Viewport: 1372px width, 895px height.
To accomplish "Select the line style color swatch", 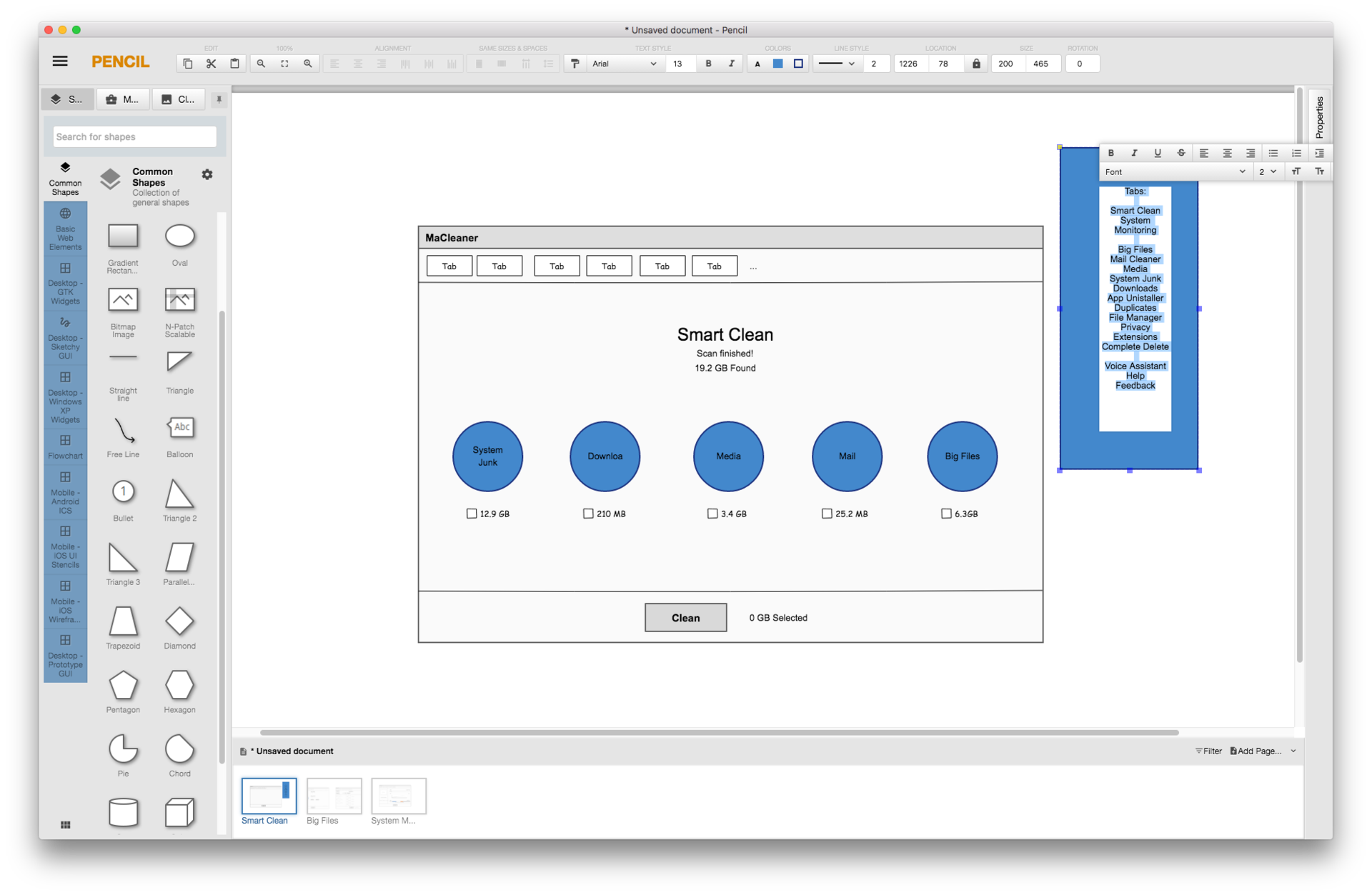I will point(795,63).
